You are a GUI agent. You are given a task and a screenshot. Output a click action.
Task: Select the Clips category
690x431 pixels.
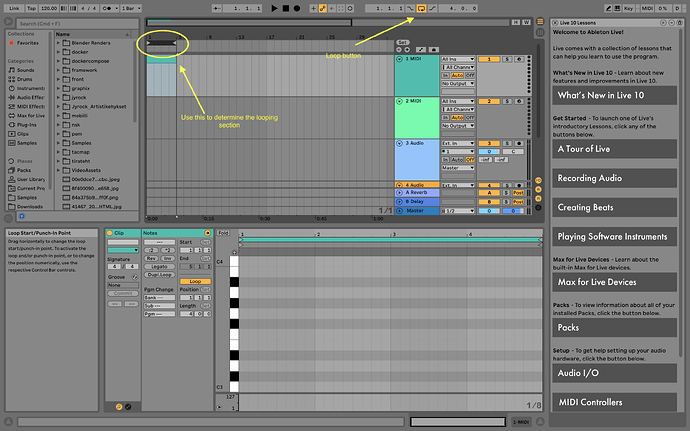click(23, 134)
